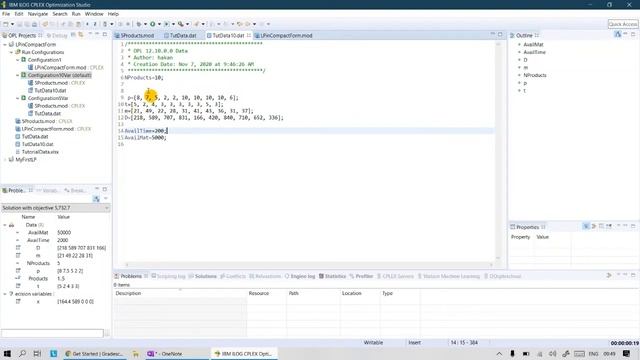Click the notification center icon
This screenshot has height=360, width=640.
point(626,353)
